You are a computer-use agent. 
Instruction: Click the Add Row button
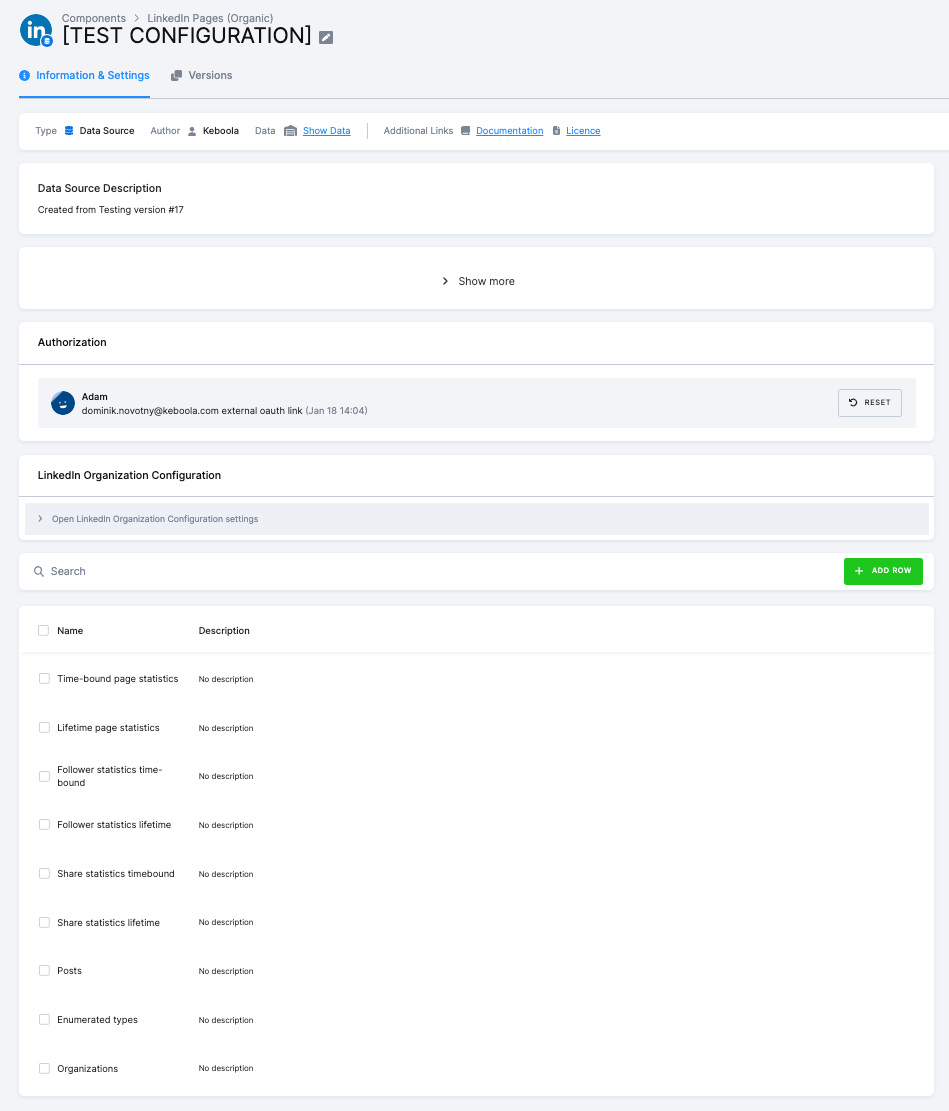point(883,571)
